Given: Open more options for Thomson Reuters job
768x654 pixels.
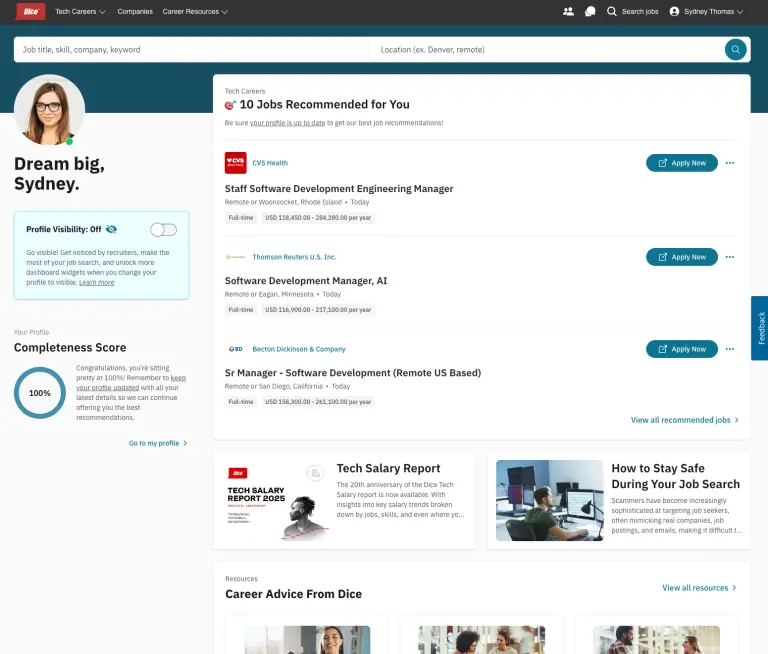Looking at the screenshot, I should (730, 257).
